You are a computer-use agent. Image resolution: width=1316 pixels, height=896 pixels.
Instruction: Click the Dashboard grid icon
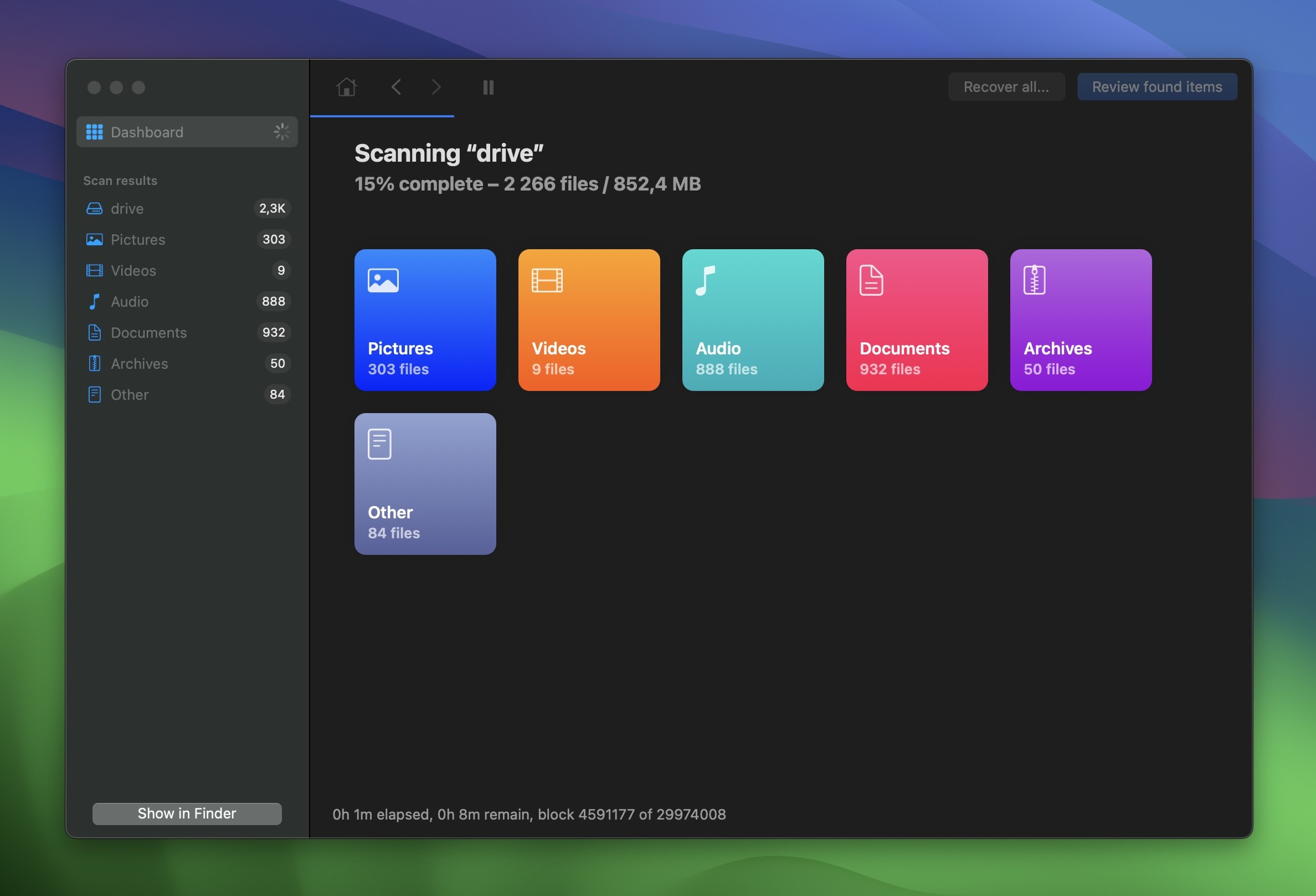coord(94,131)
